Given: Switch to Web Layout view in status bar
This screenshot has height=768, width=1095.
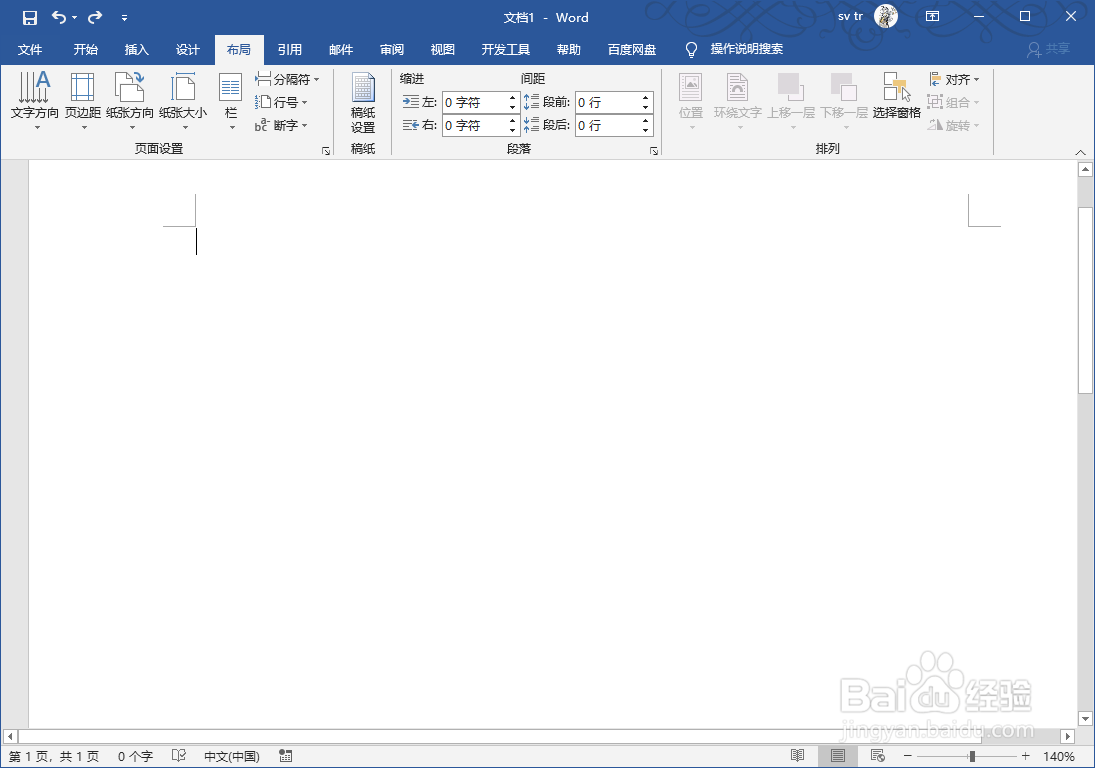Looking at the screenshot, I should (875, 756).
